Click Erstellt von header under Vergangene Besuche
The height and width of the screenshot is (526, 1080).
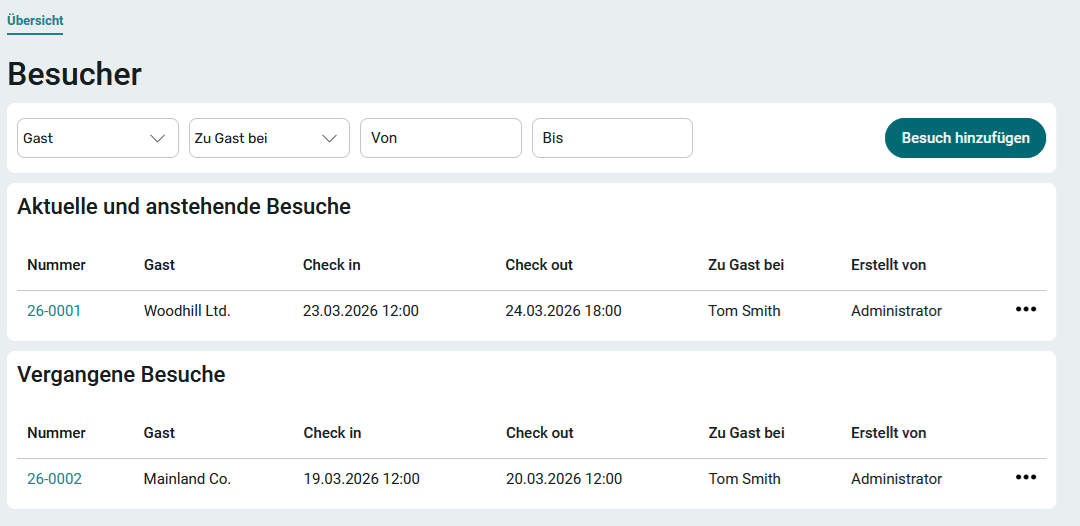888,433
